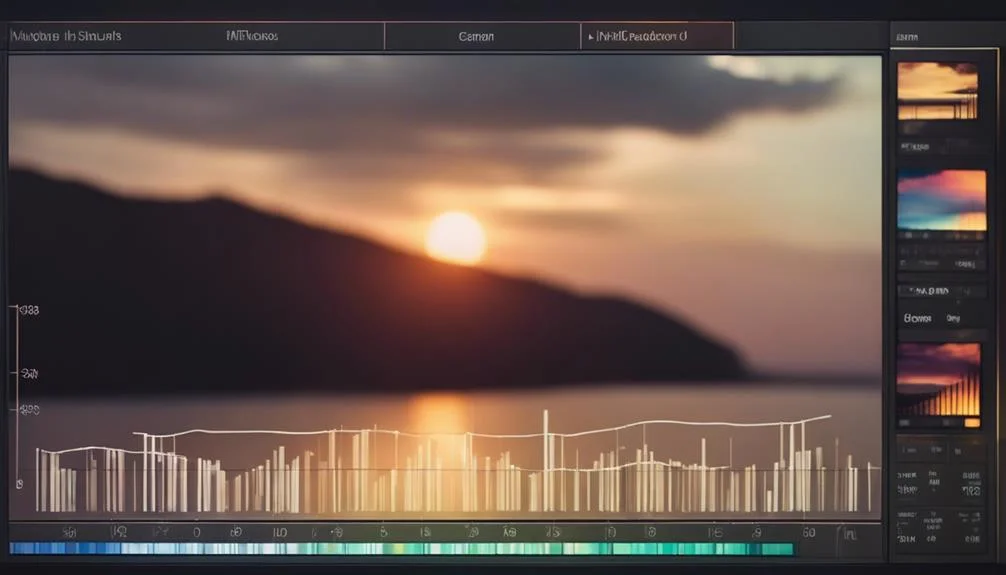This screenshot has width=1006, height=575.
Task: Click the tallest white histogram bar
Action: pyautogui.click(x=546, y=460)
